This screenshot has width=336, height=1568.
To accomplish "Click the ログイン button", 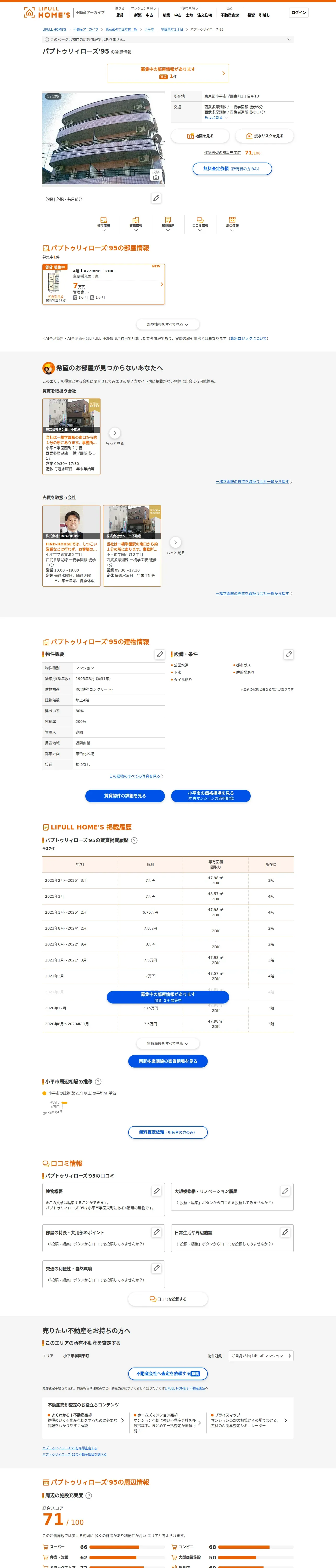I will pyautogui.click(x=299, y=12).
